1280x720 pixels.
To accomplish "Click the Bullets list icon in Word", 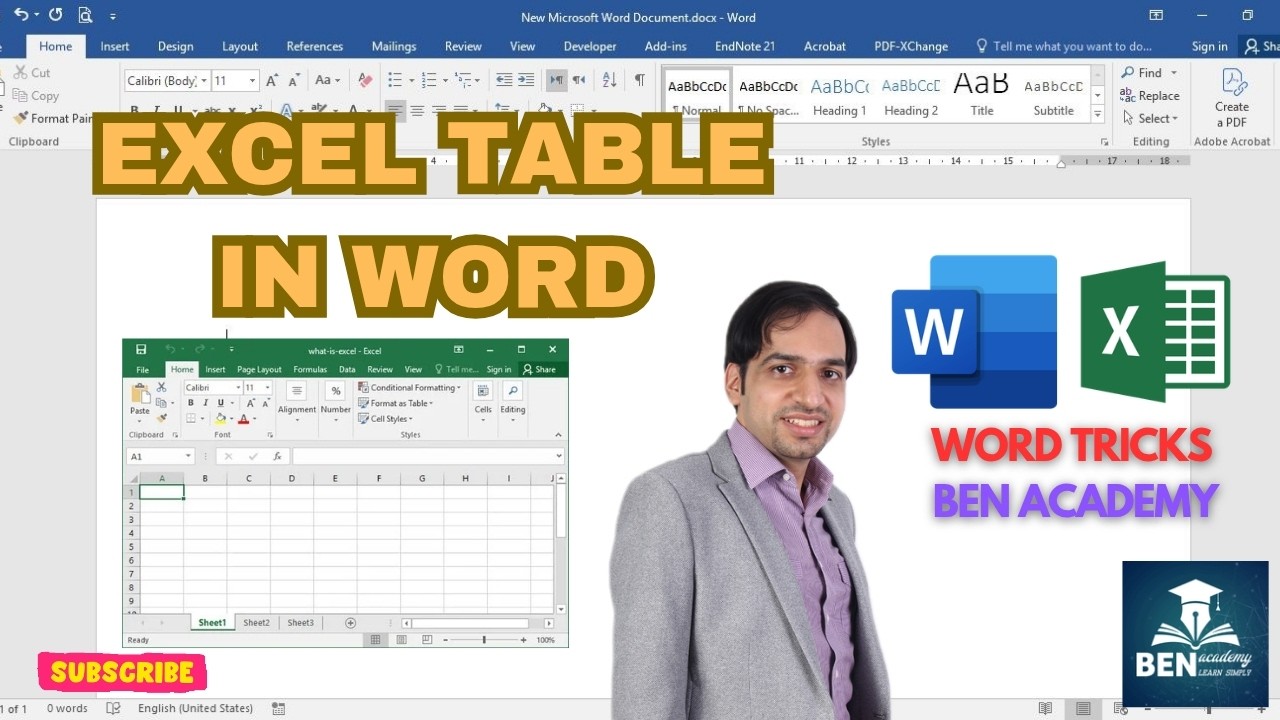I will click(394, 80).
